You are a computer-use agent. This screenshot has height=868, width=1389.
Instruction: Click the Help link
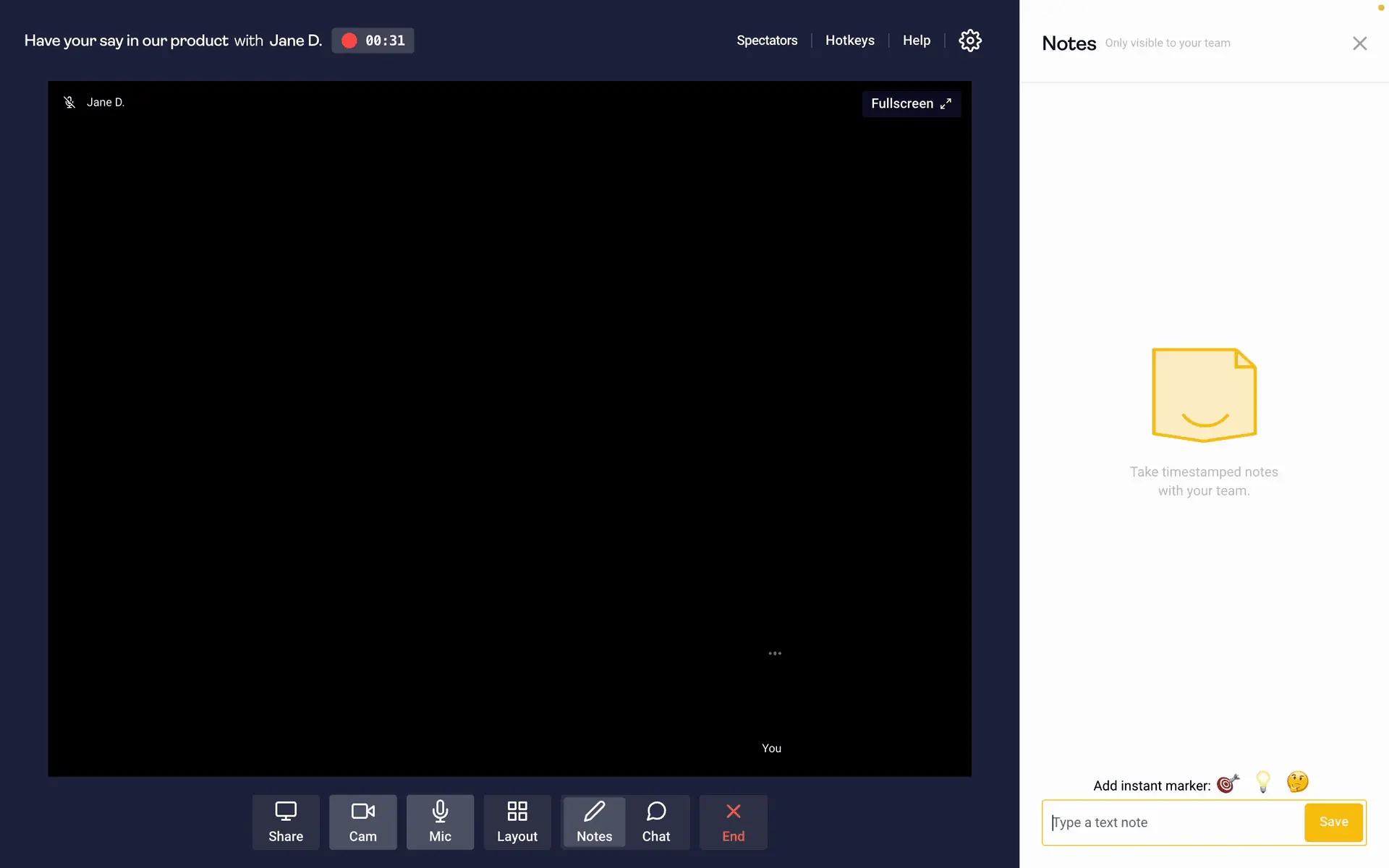pyautogui.click(x=916, y=41)
